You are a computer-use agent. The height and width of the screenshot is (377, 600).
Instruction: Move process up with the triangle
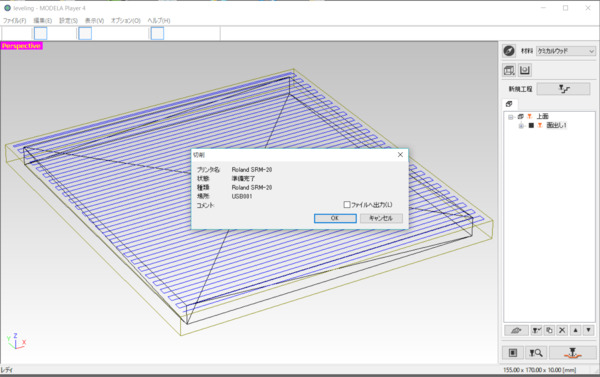[x=576, y=330]
